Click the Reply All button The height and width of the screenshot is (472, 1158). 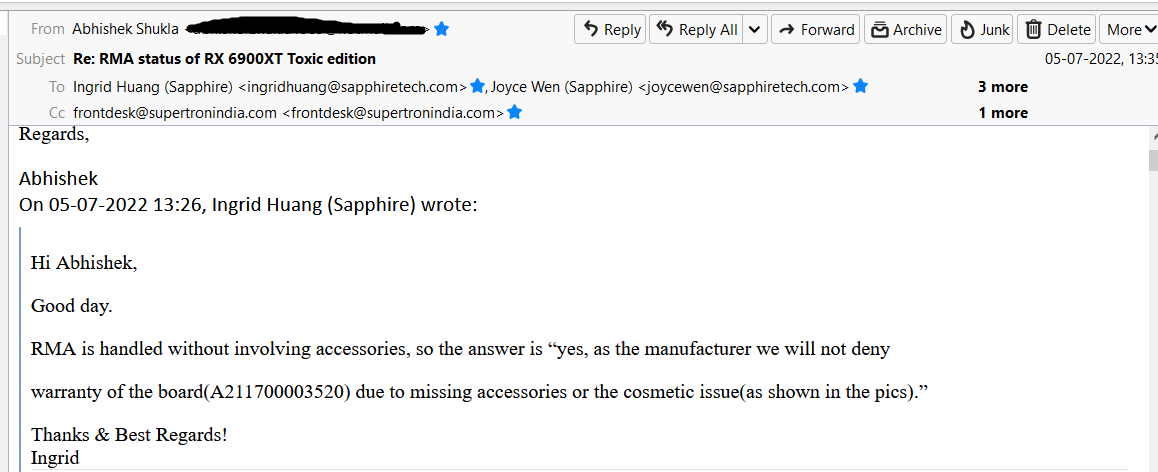(x=696, y=30)
